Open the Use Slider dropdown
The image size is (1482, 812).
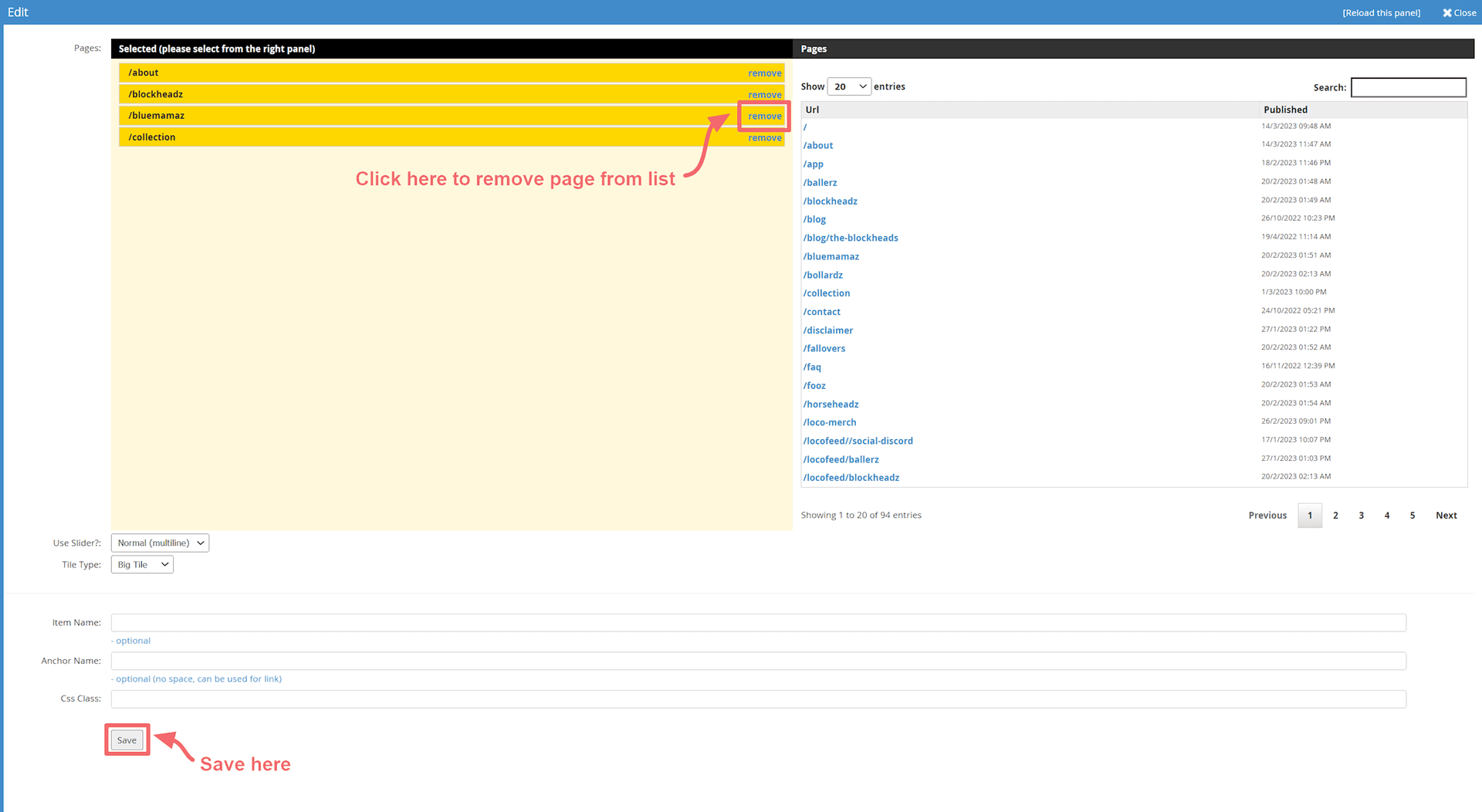tap(160, 543)
